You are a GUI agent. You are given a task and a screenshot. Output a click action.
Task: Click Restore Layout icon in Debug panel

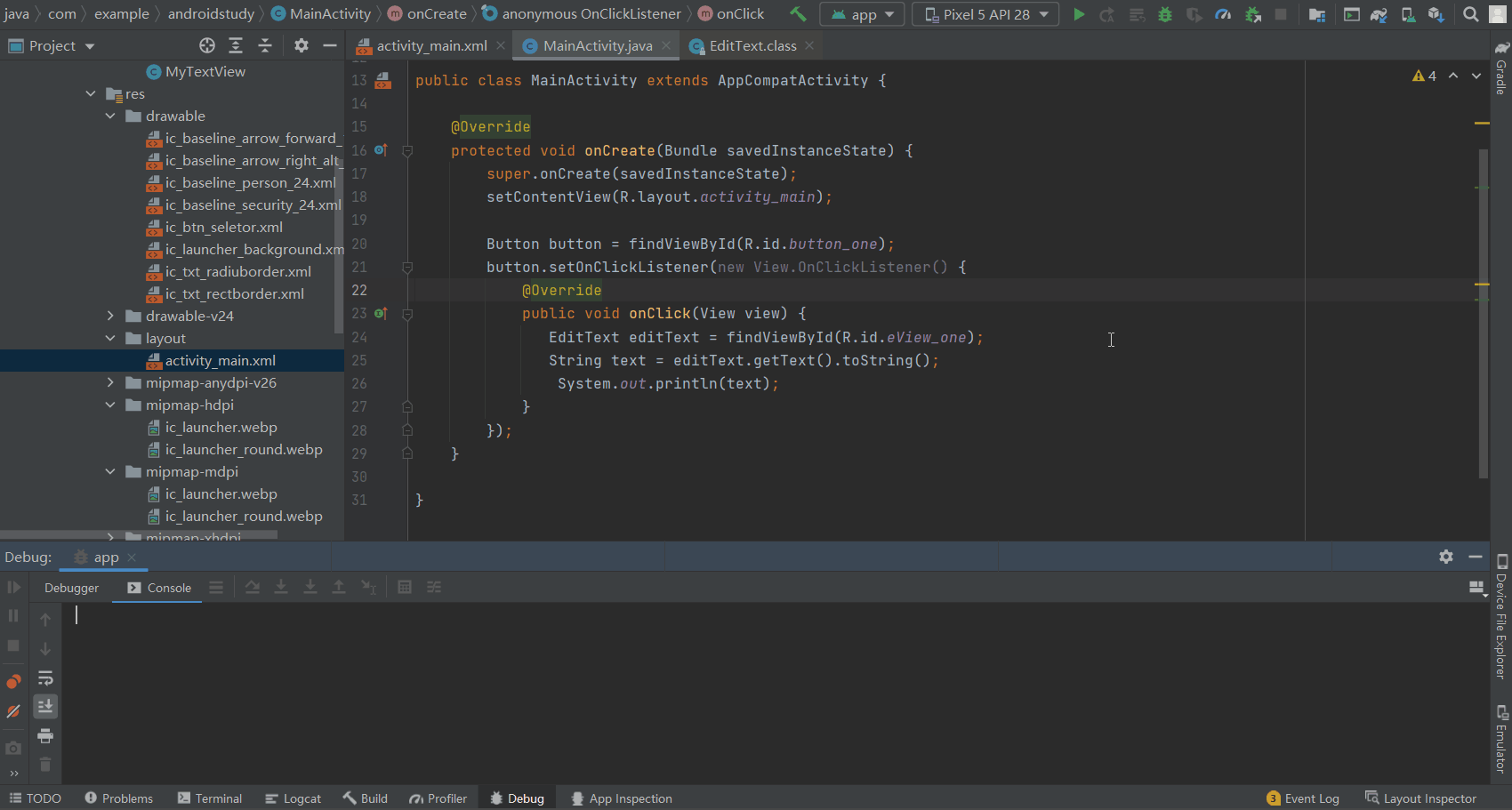(x=1477, y=588)
